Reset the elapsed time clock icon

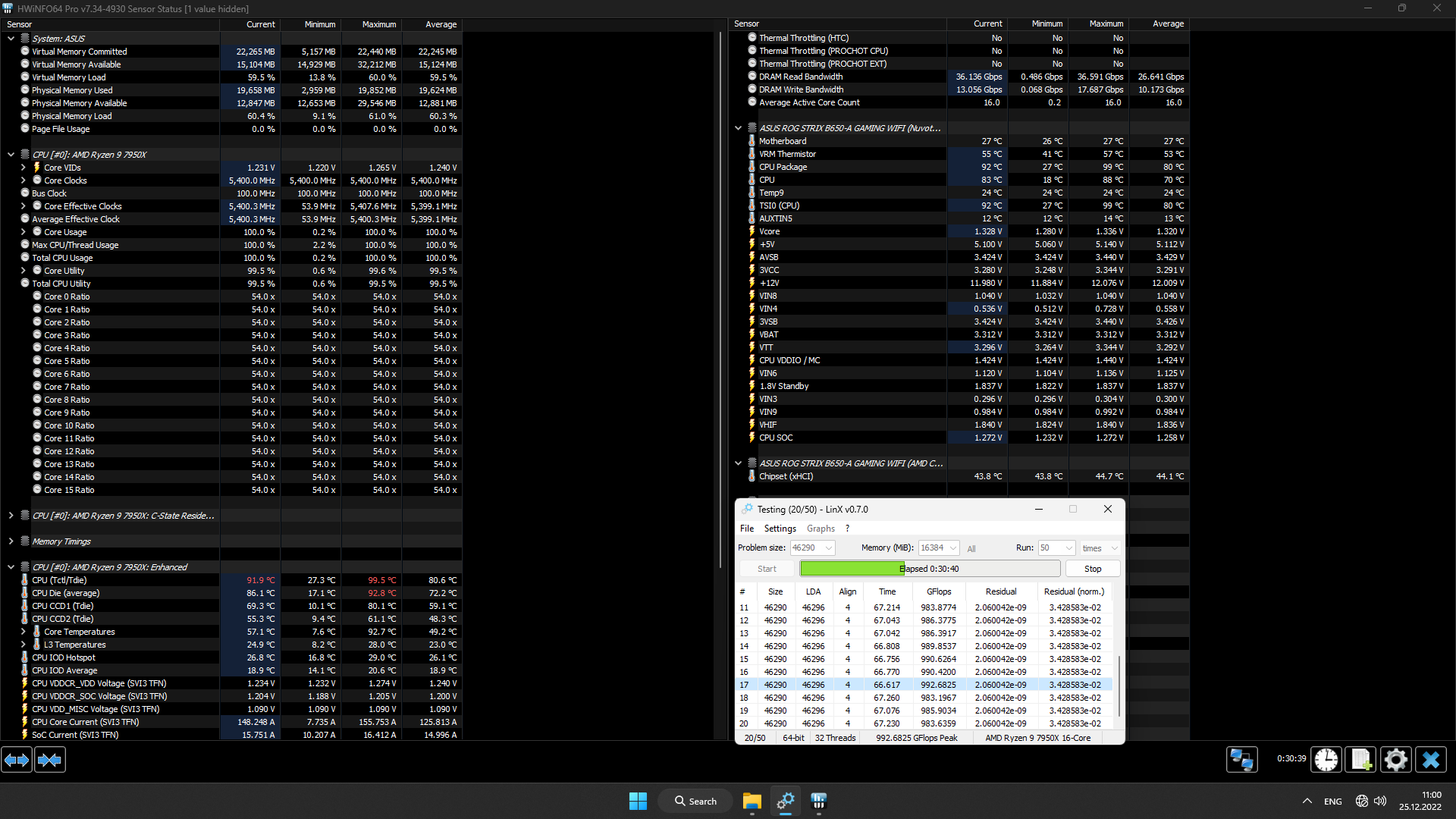pyautogui.click(x=1326, y=760)
